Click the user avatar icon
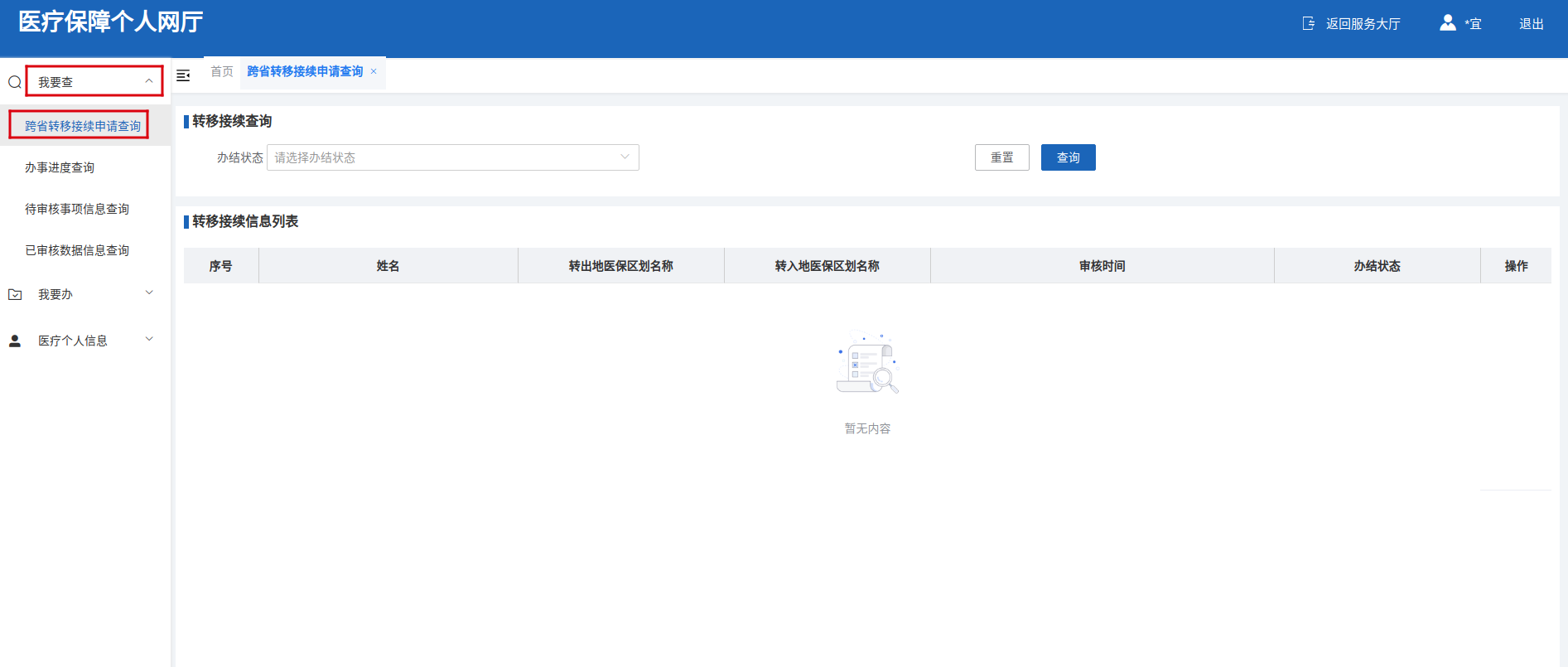This screenshot has width=1568, height=667. coord(1448,23)
